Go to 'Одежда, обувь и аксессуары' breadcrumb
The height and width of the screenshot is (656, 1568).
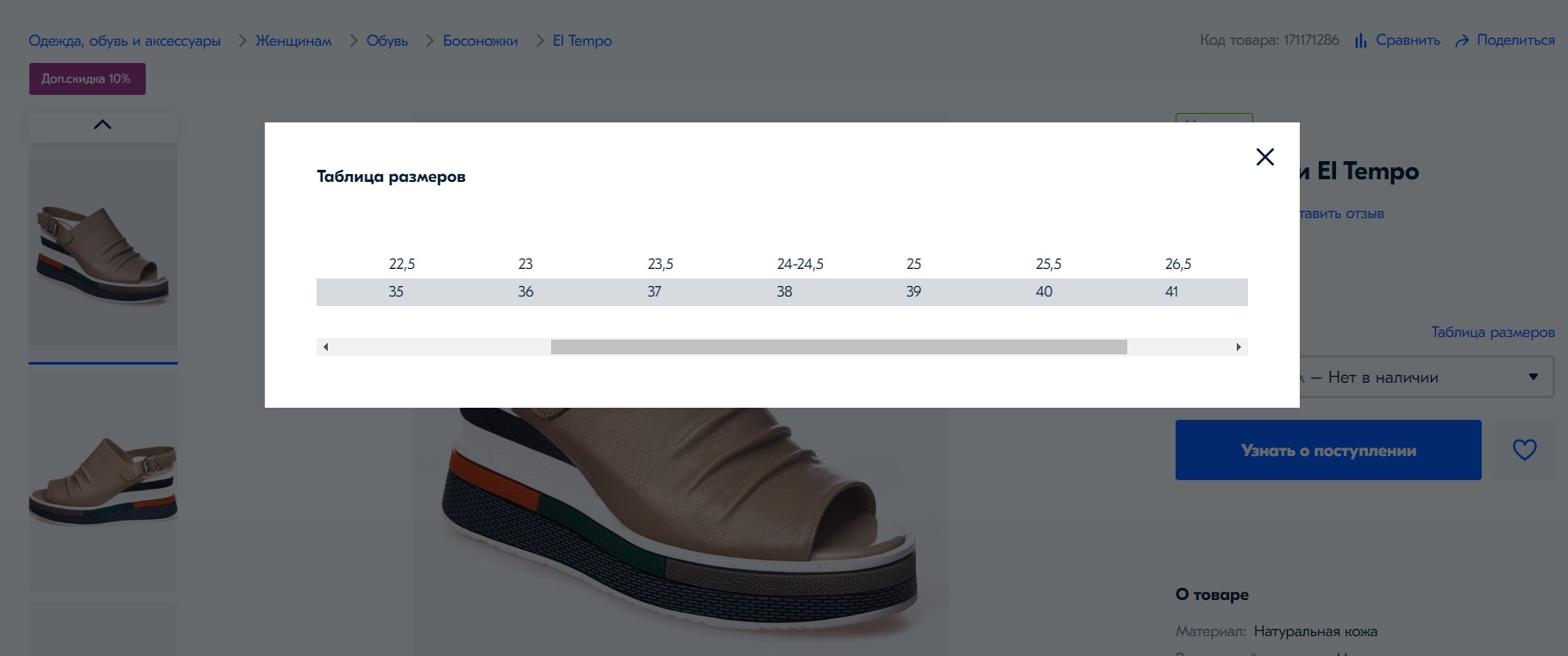point(124,41)
